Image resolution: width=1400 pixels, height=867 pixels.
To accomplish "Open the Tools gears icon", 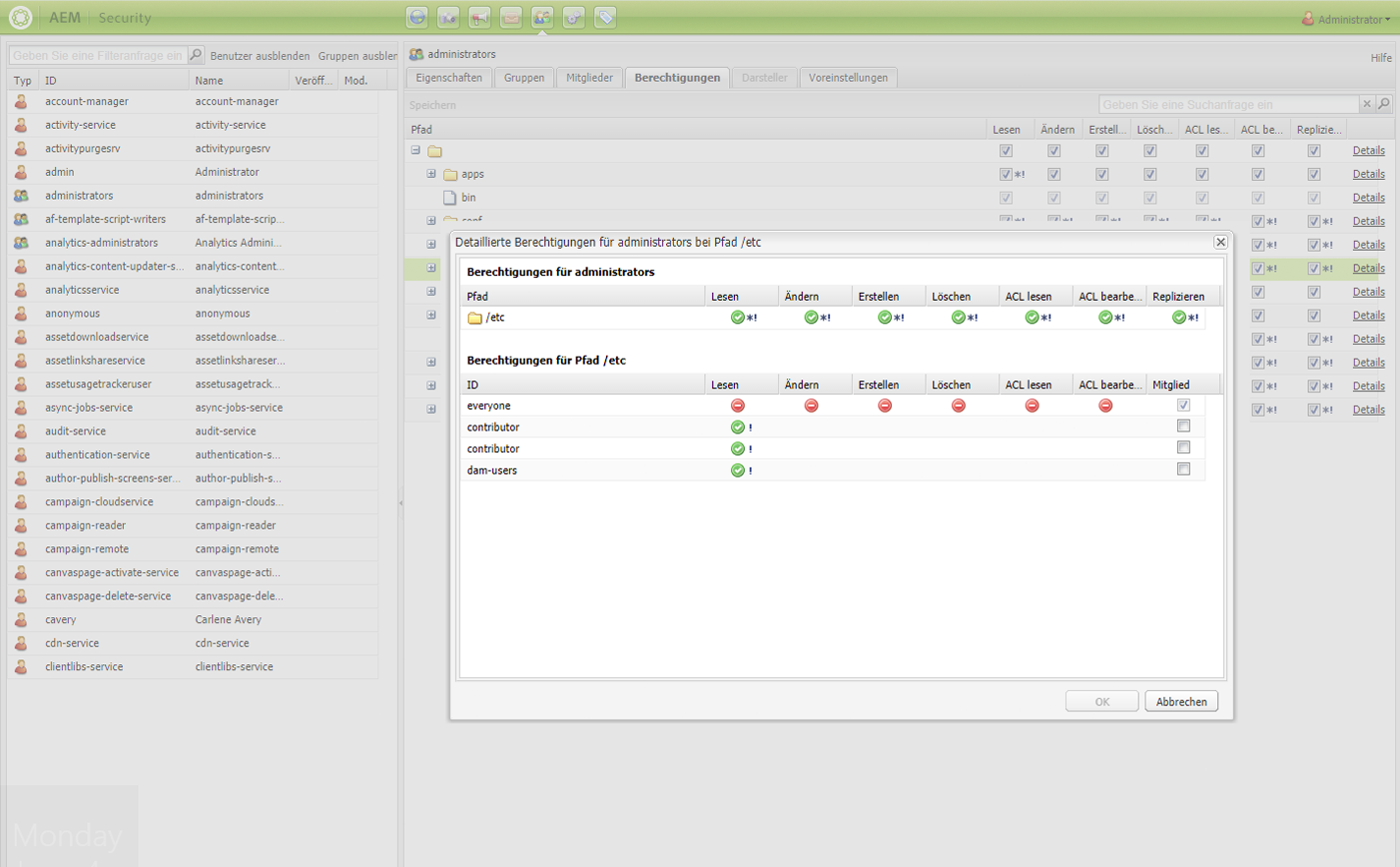I will tap(573, 17).
